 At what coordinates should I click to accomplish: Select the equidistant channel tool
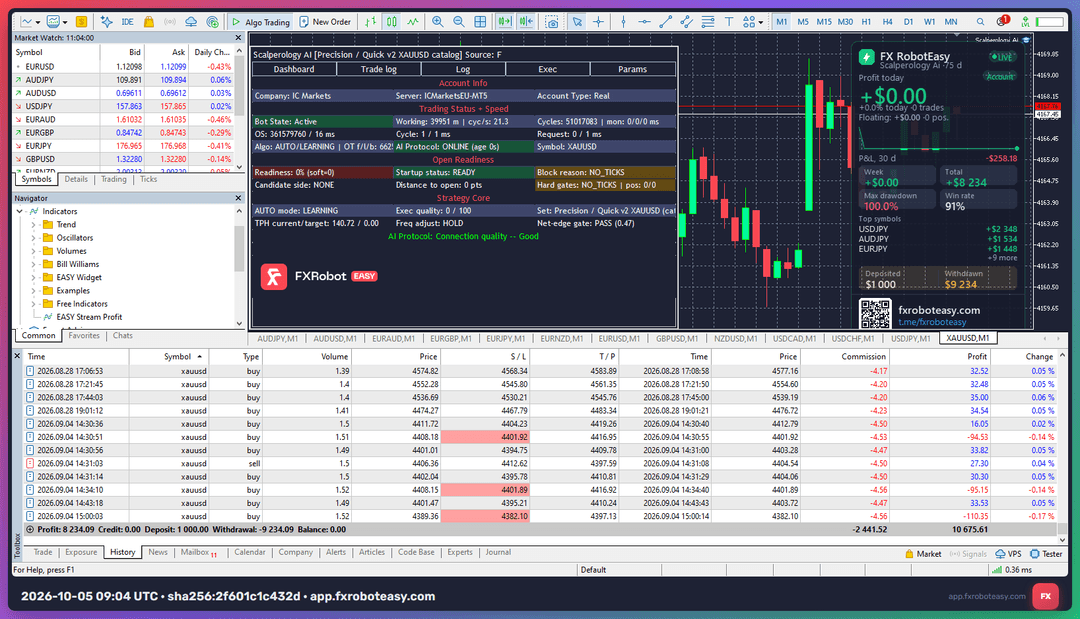(687, 21)
